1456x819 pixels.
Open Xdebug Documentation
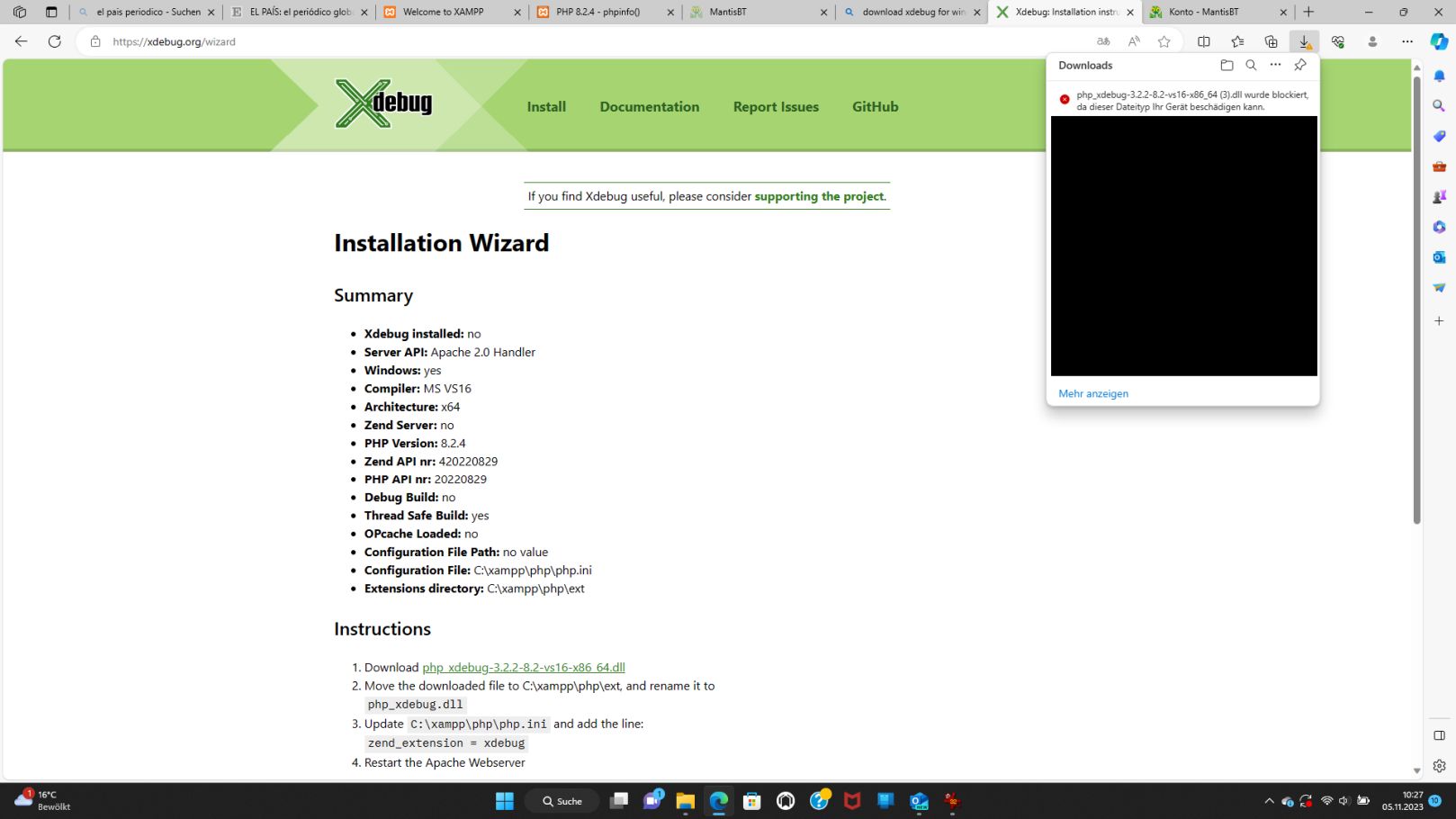(650, 106)
